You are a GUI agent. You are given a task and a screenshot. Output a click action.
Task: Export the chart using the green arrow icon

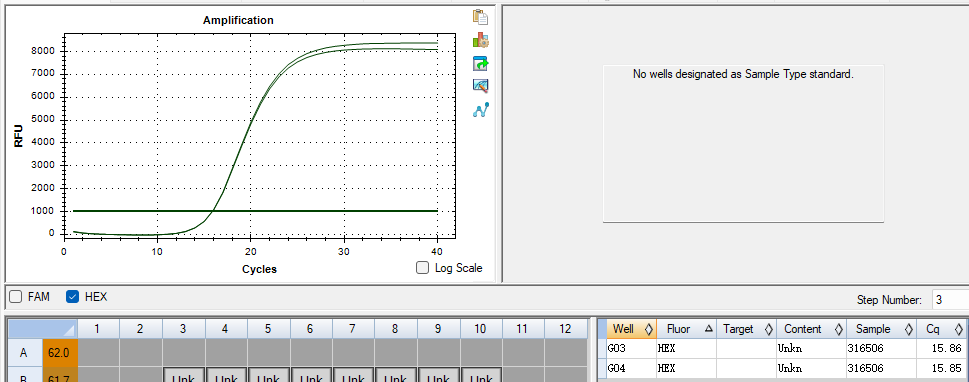point(481,63)
